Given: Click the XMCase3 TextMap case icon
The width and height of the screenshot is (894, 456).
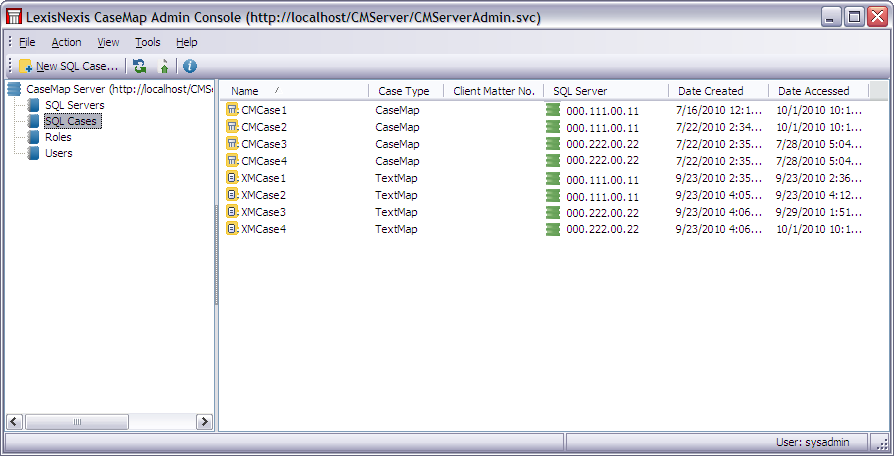Looking at the screenshot, I should 232,212.
